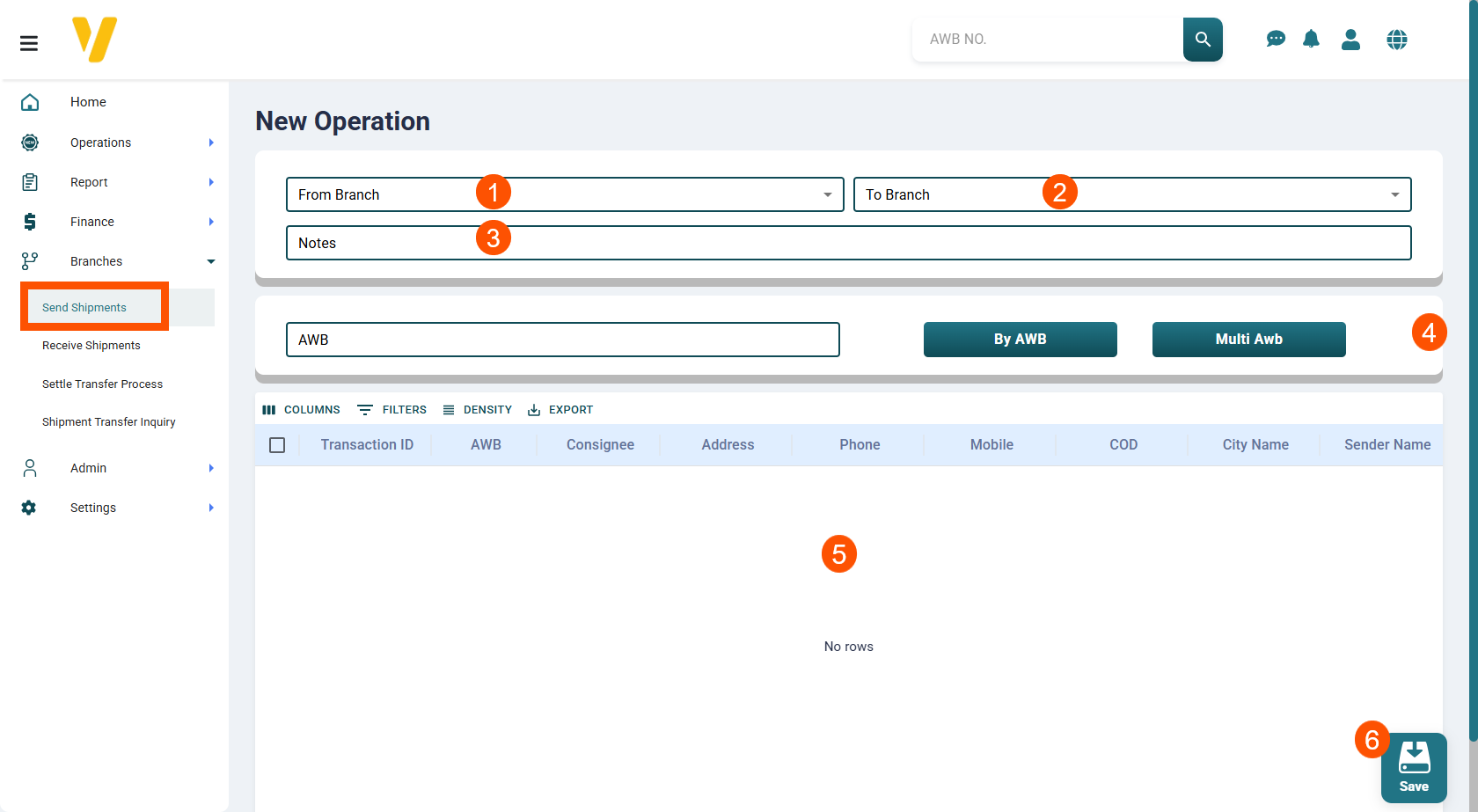Screen dimensions: 1478x812
Task: Click the Multi Awb button
Action: tap(1248, 340)
